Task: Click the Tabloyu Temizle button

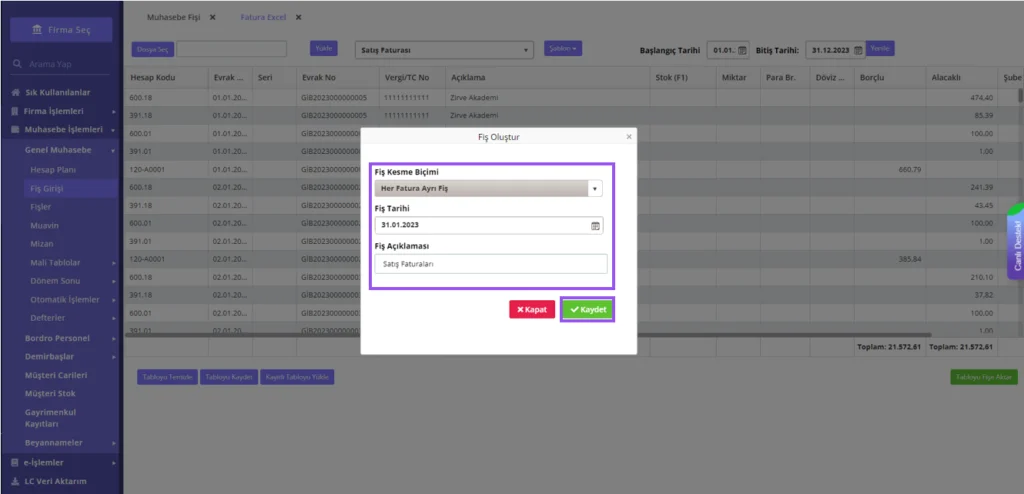Action: [168, 377]
